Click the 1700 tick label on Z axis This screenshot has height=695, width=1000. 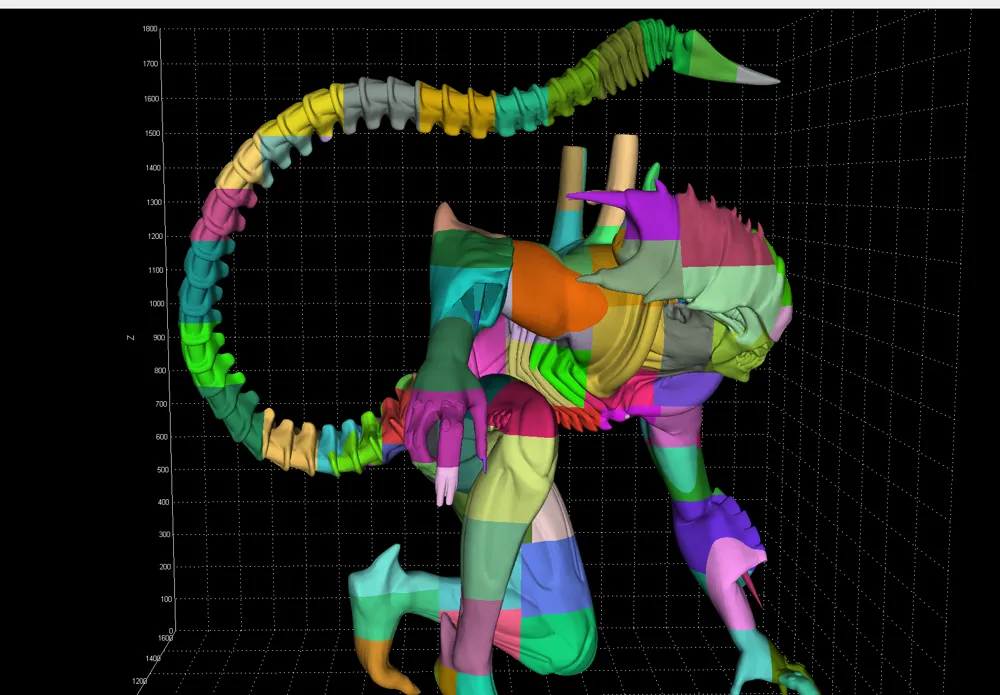pyautogui.click(x=151, y=64)
